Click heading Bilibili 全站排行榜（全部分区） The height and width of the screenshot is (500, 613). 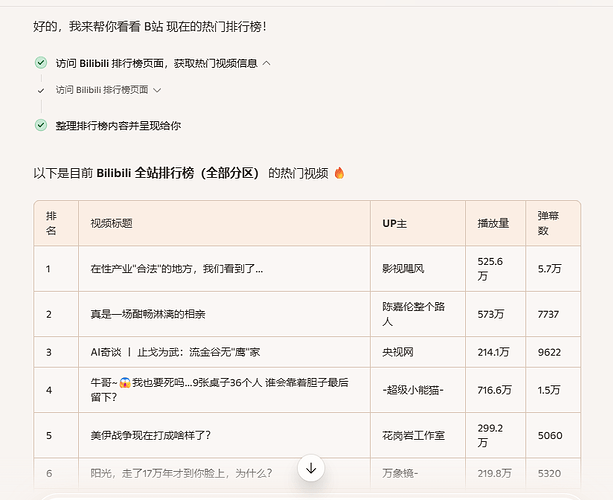tap(178, 173)
